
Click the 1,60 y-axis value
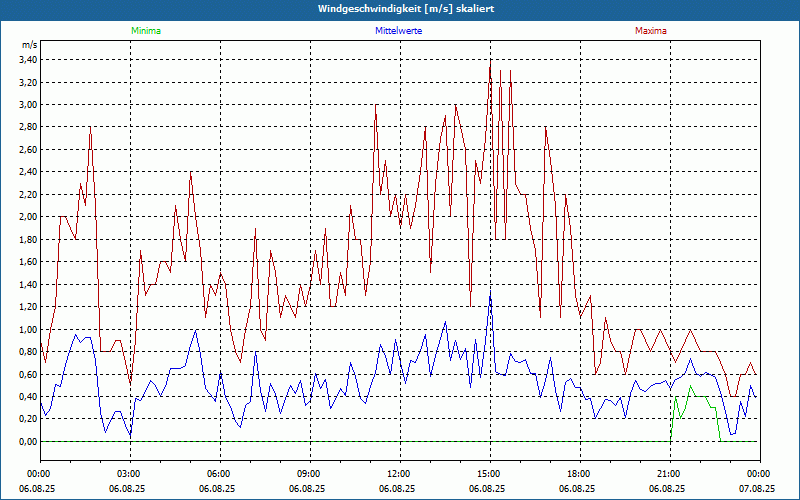click(28, 262)
